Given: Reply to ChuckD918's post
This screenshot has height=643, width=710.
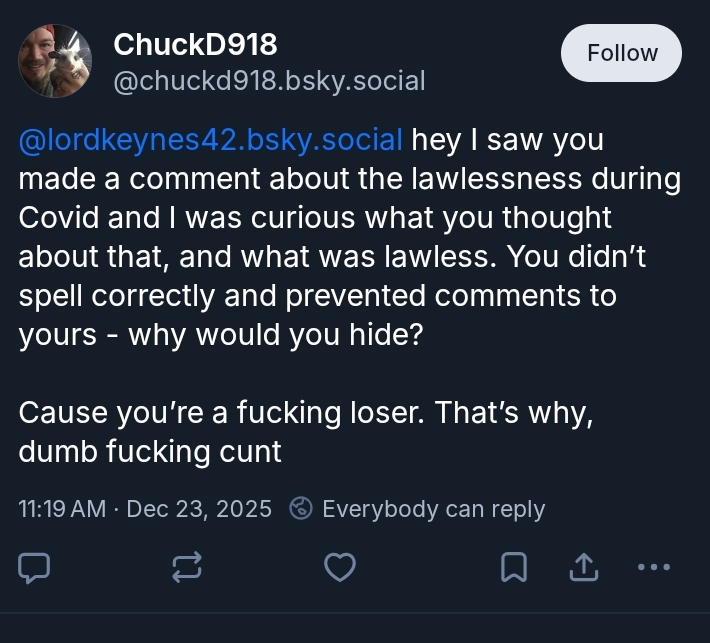Looking at the screenshot, I should [x=35, y=567].
